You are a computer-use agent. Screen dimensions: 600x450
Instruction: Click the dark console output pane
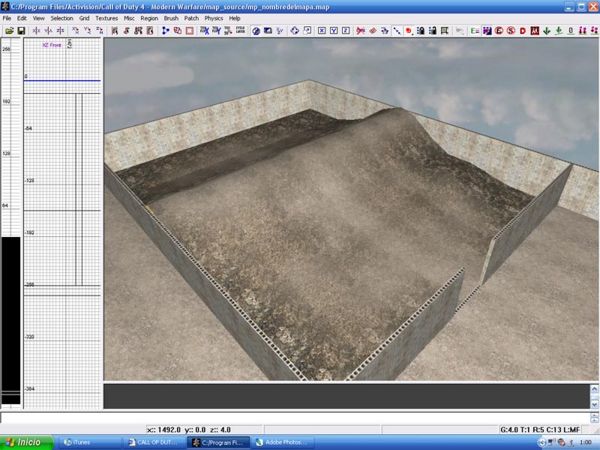pos(346,396)
